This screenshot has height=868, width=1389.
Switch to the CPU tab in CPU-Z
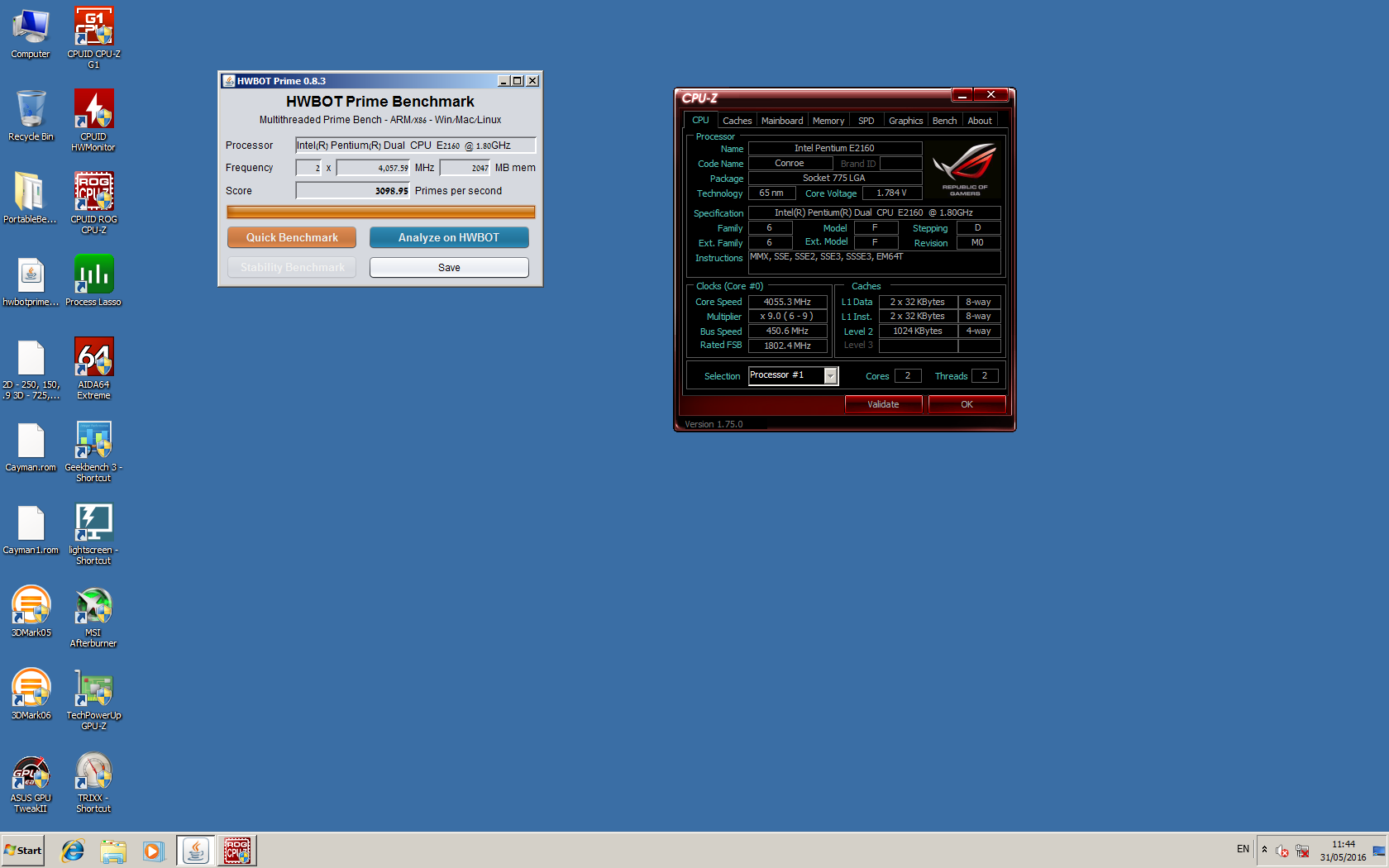[x=700, y=121]
